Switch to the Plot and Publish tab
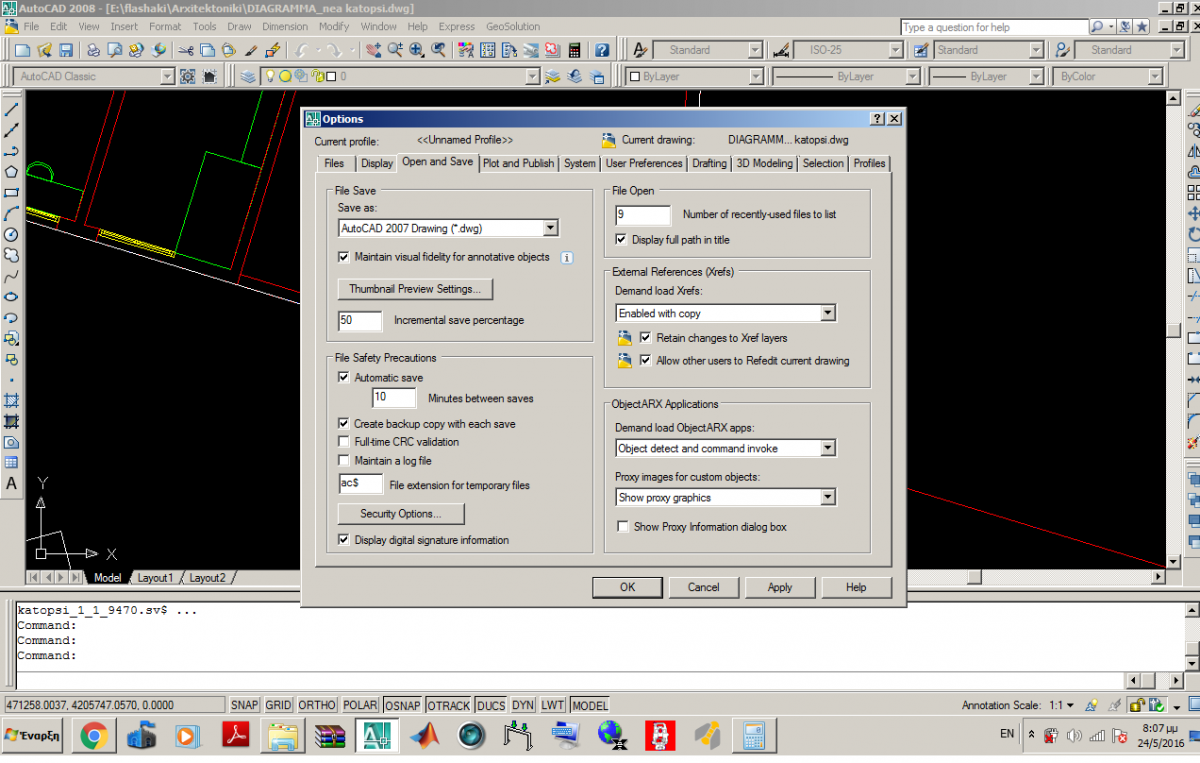This screenshot has height=763, width=1200. click(518, 163)
